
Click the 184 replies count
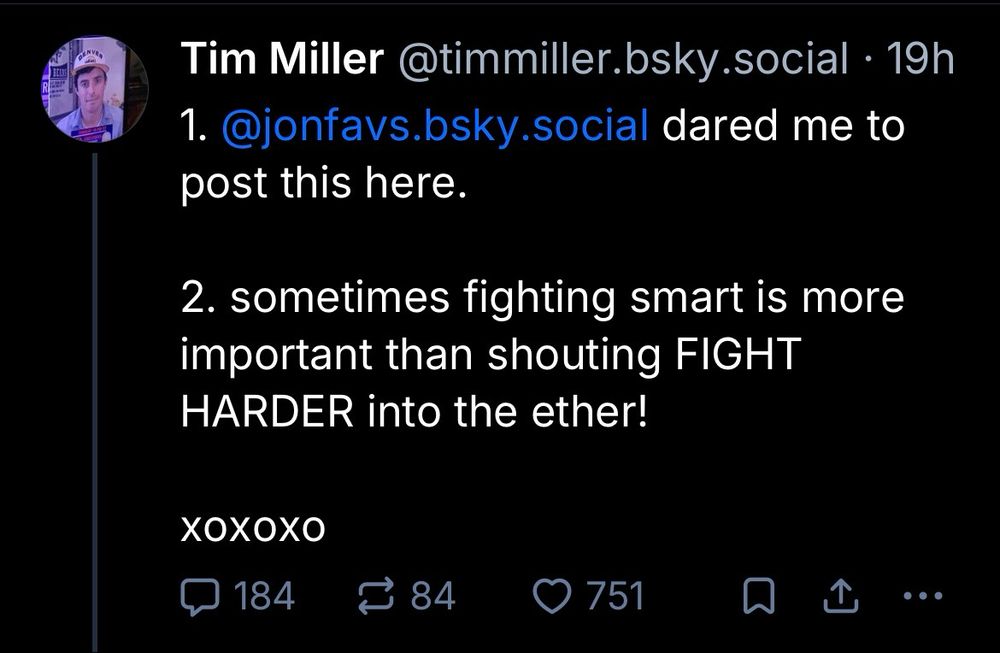[263, 596]
